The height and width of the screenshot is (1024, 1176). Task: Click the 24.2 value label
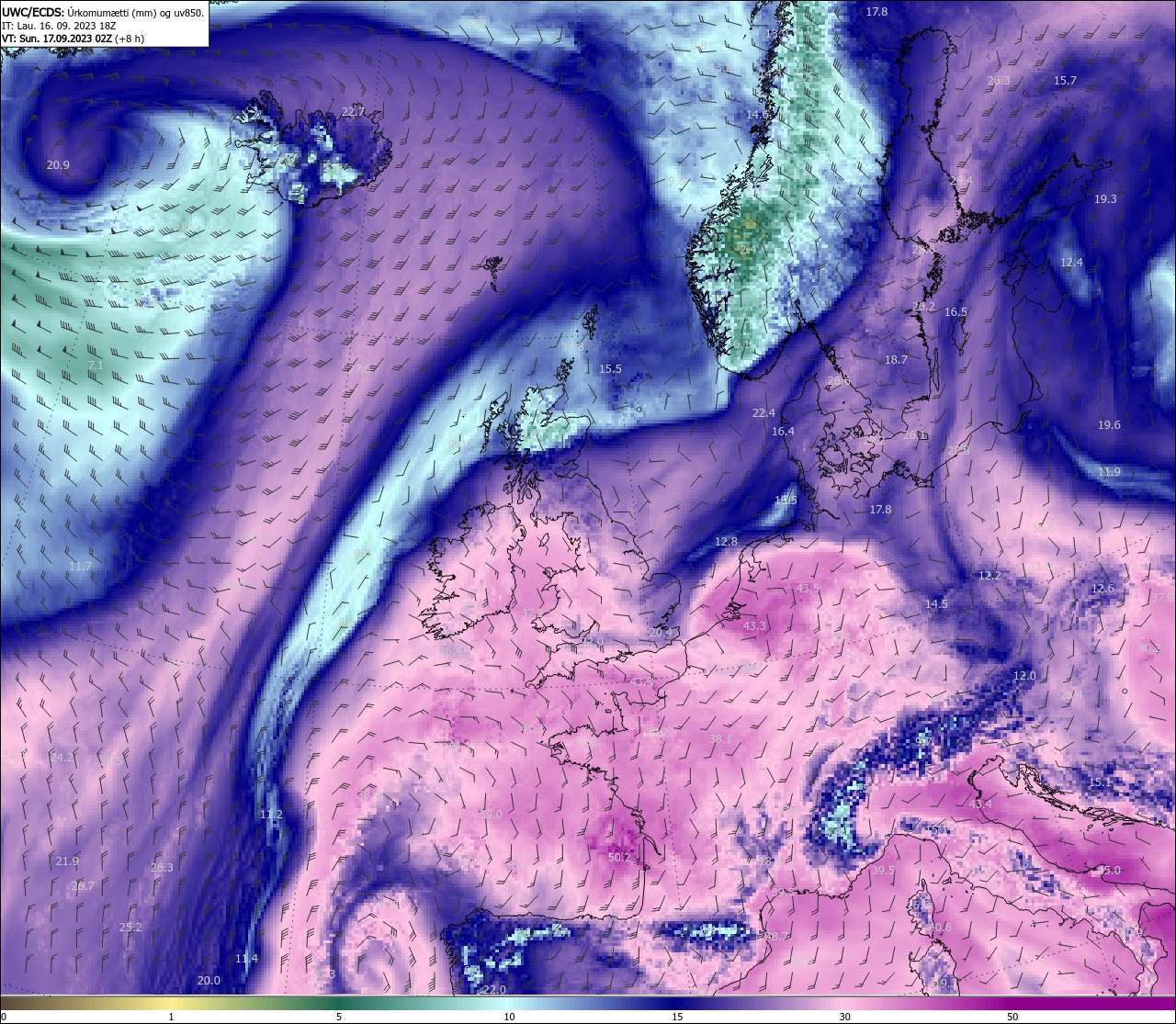pos(62,758)
